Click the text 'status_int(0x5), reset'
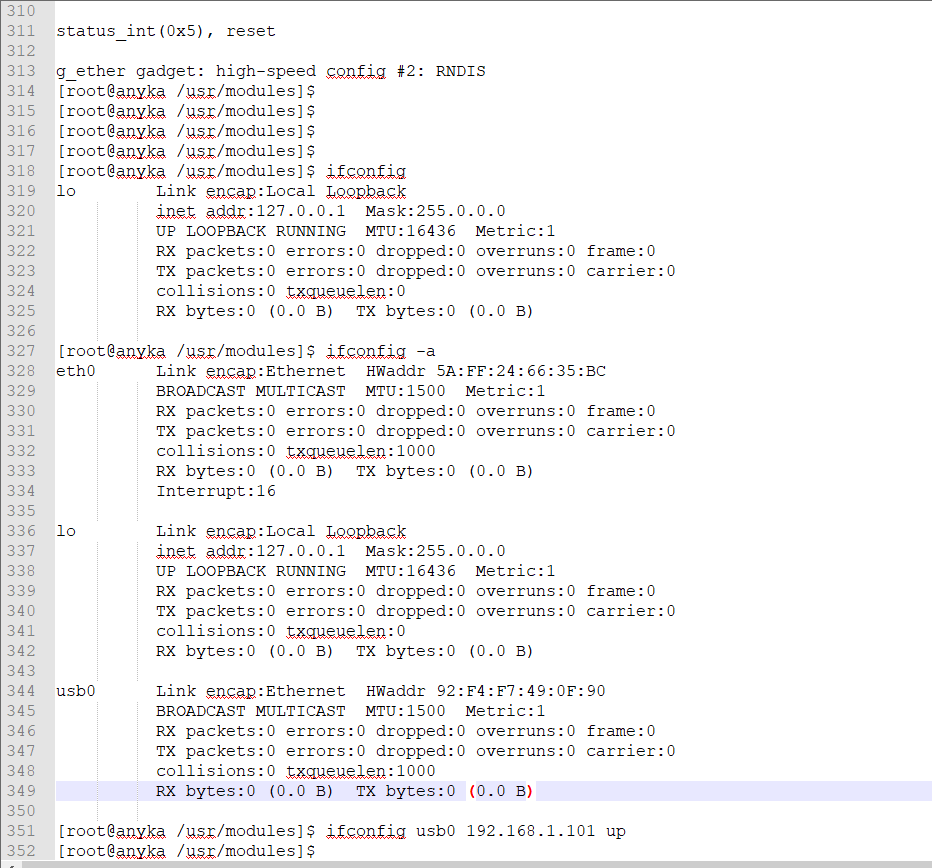 coord(166,31)
